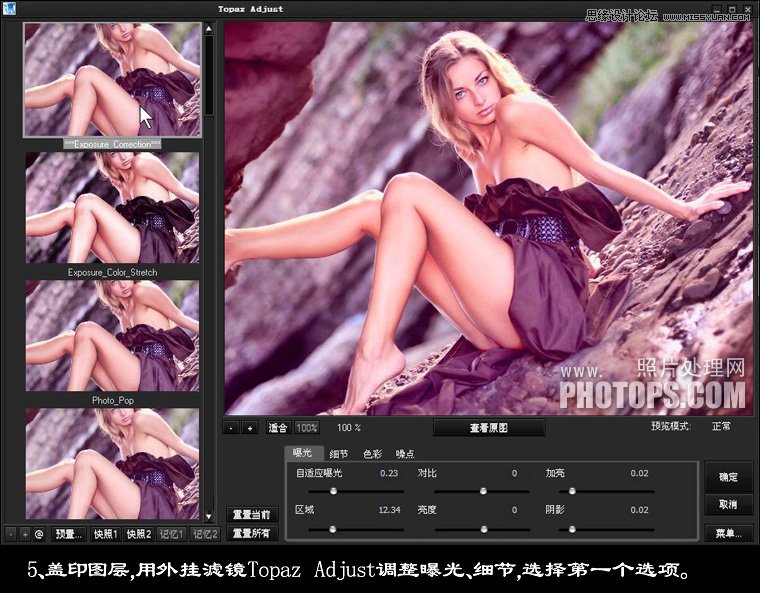The image size is (760, 593).
Task: Click the 对比 contrast slider handle
Action: (483, 491)
